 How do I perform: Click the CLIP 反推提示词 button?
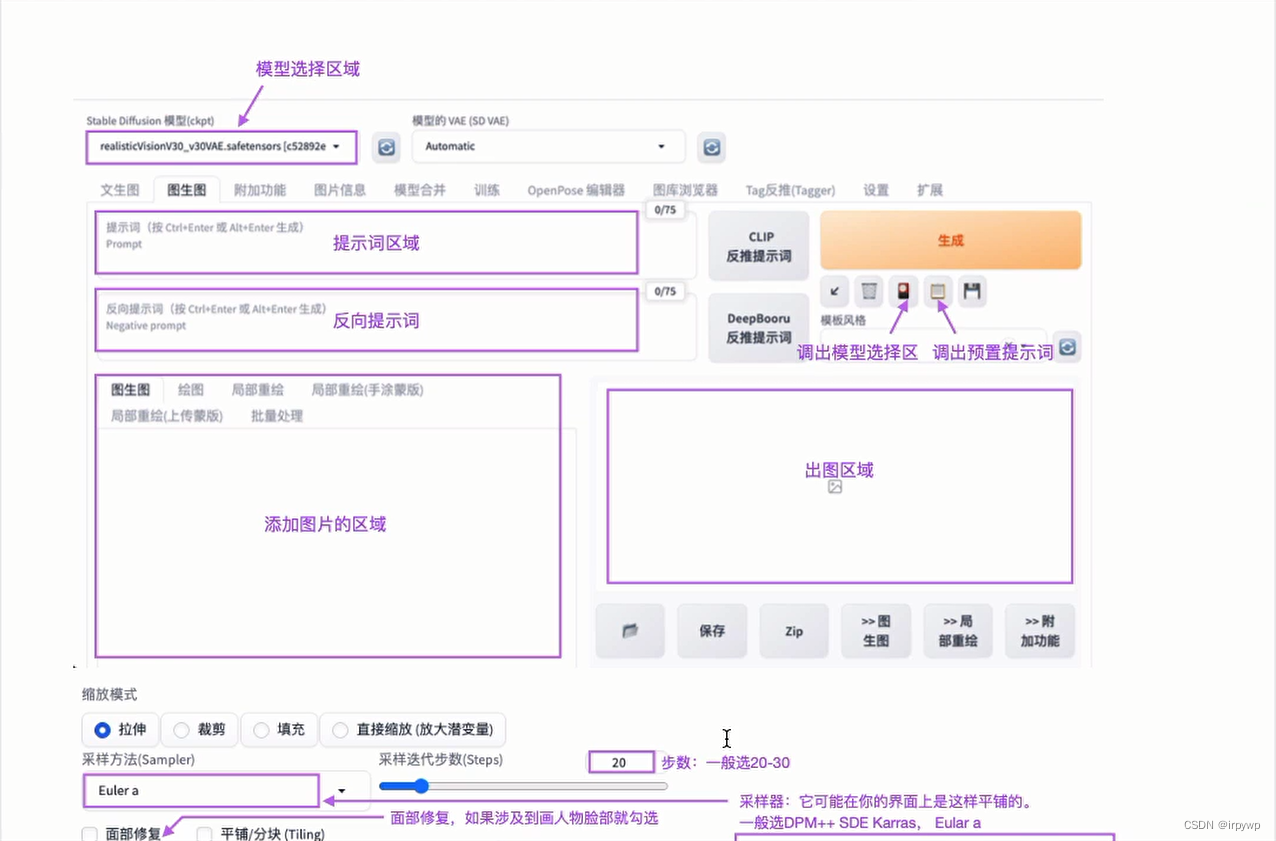(x=759, y=246)
